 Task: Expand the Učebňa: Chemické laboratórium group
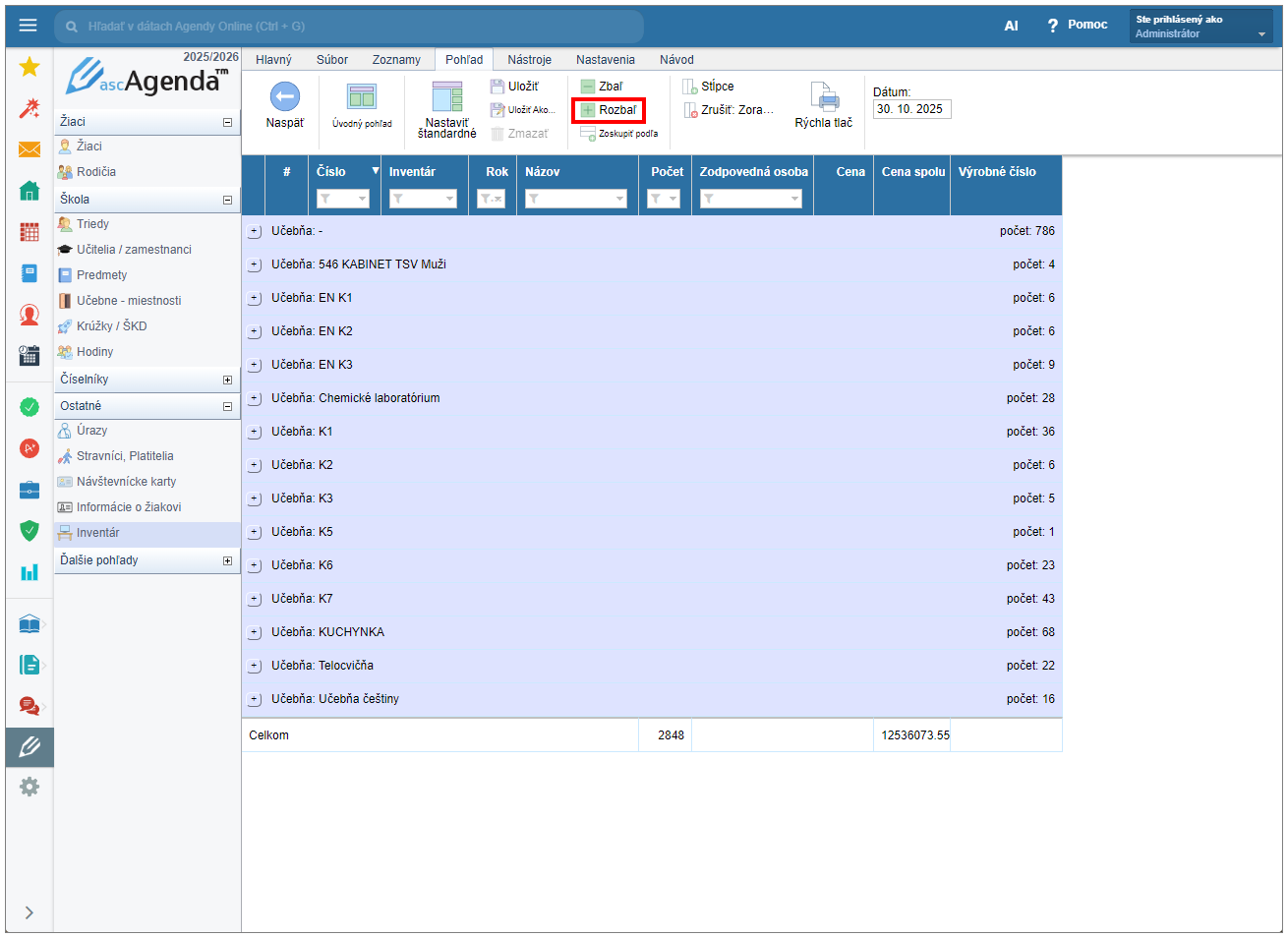click(x=255, y=398)
